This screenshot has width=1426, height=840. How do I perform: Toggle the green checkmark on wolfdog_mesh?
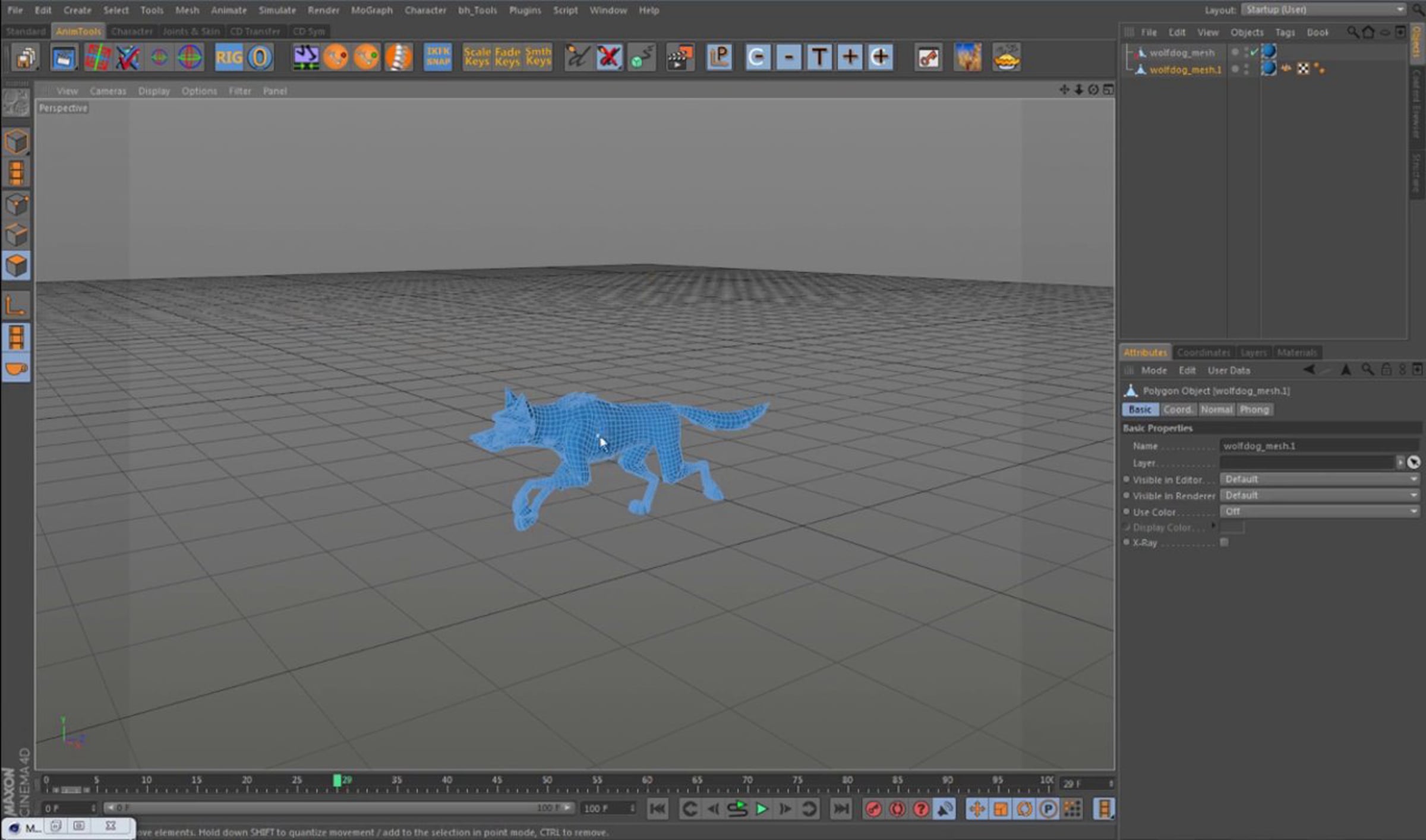1254,52
